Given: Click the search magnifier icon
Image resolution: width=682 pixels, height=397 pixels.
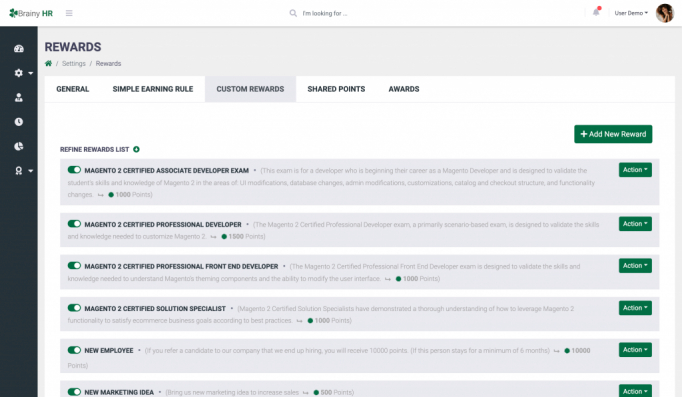Looking at the screenshot, I should pos(293,13).
